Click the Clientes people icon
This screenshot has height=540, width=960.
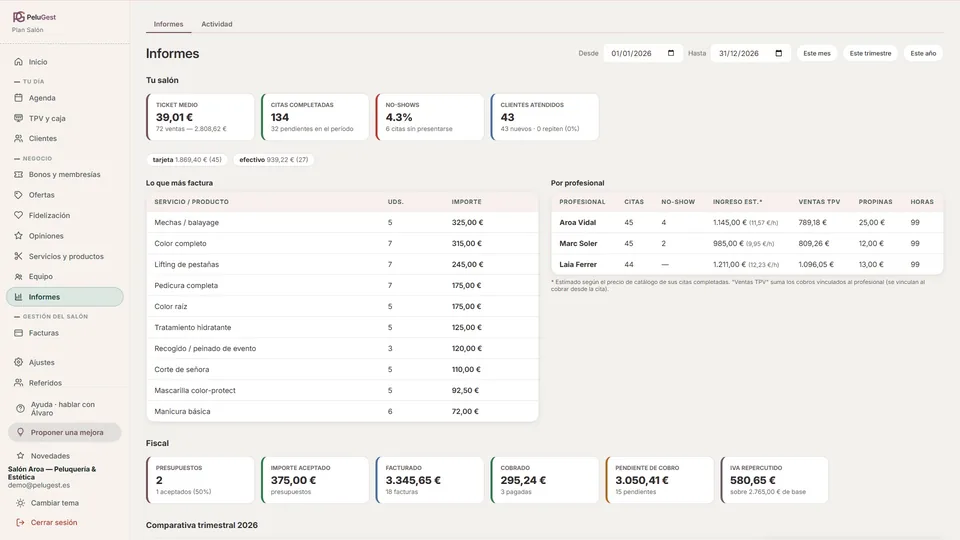point(18,138)
